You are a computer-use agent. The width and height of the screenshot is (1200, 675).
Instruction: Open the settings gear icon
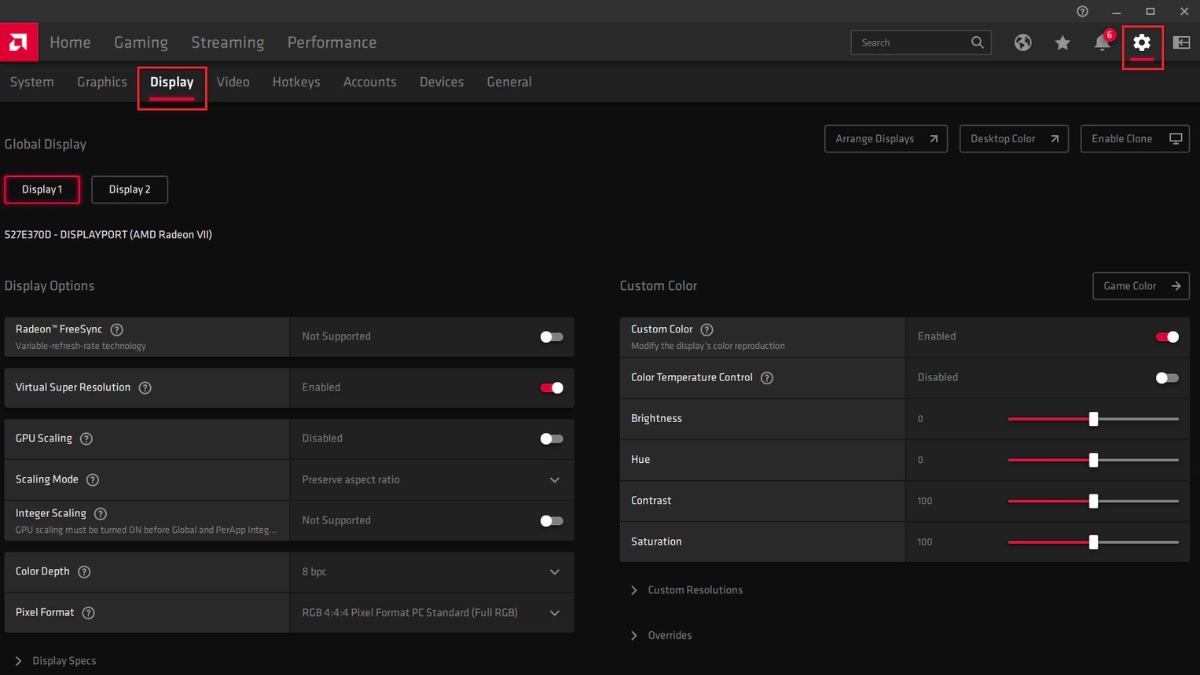1142,43
